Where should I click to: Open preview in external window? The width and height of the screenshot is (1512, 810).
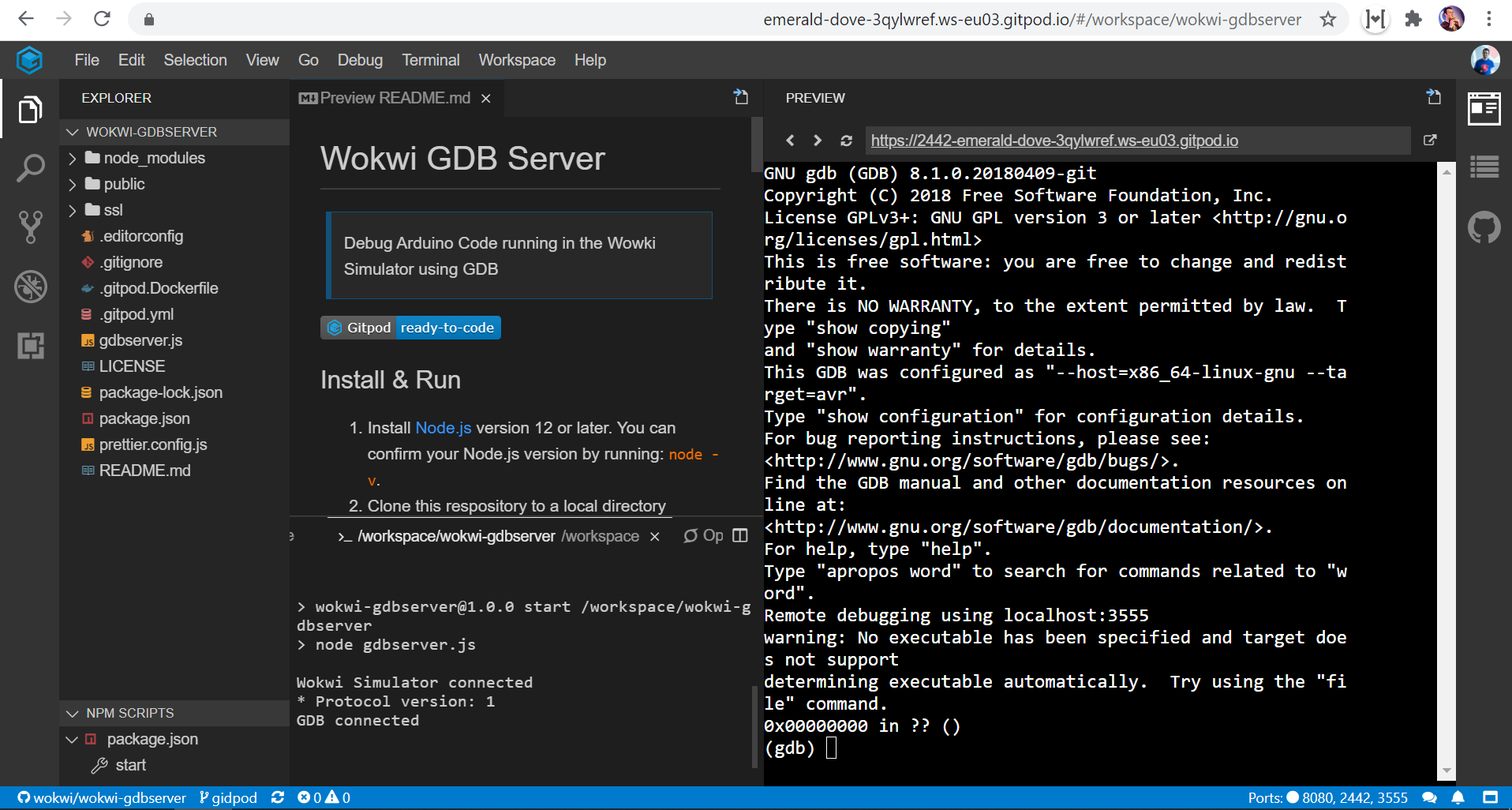click(1429, 140)
